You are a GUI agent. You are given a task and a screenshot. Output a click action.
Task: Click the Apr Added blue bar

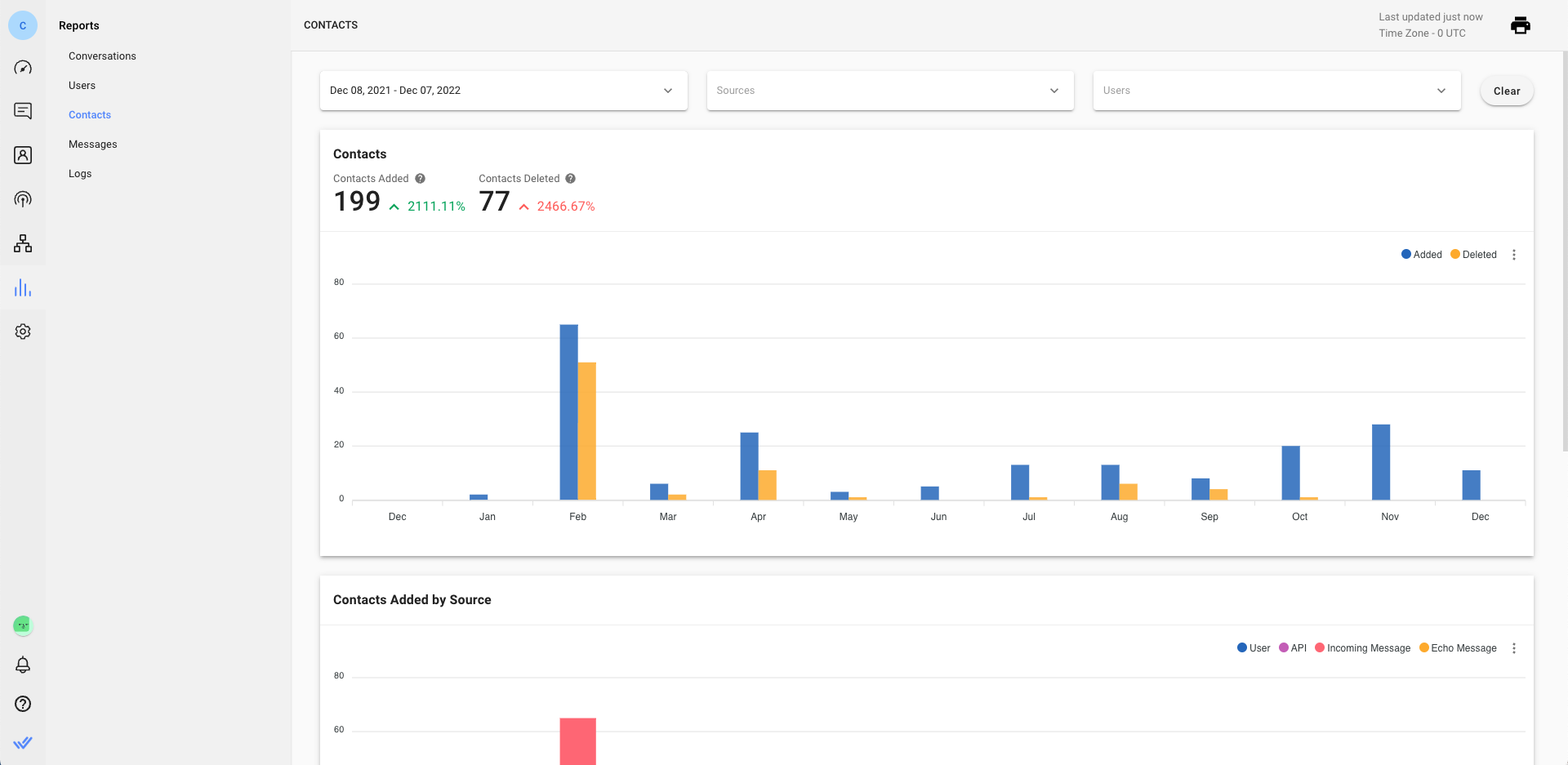pyautogui.click(x=749, y=466)
